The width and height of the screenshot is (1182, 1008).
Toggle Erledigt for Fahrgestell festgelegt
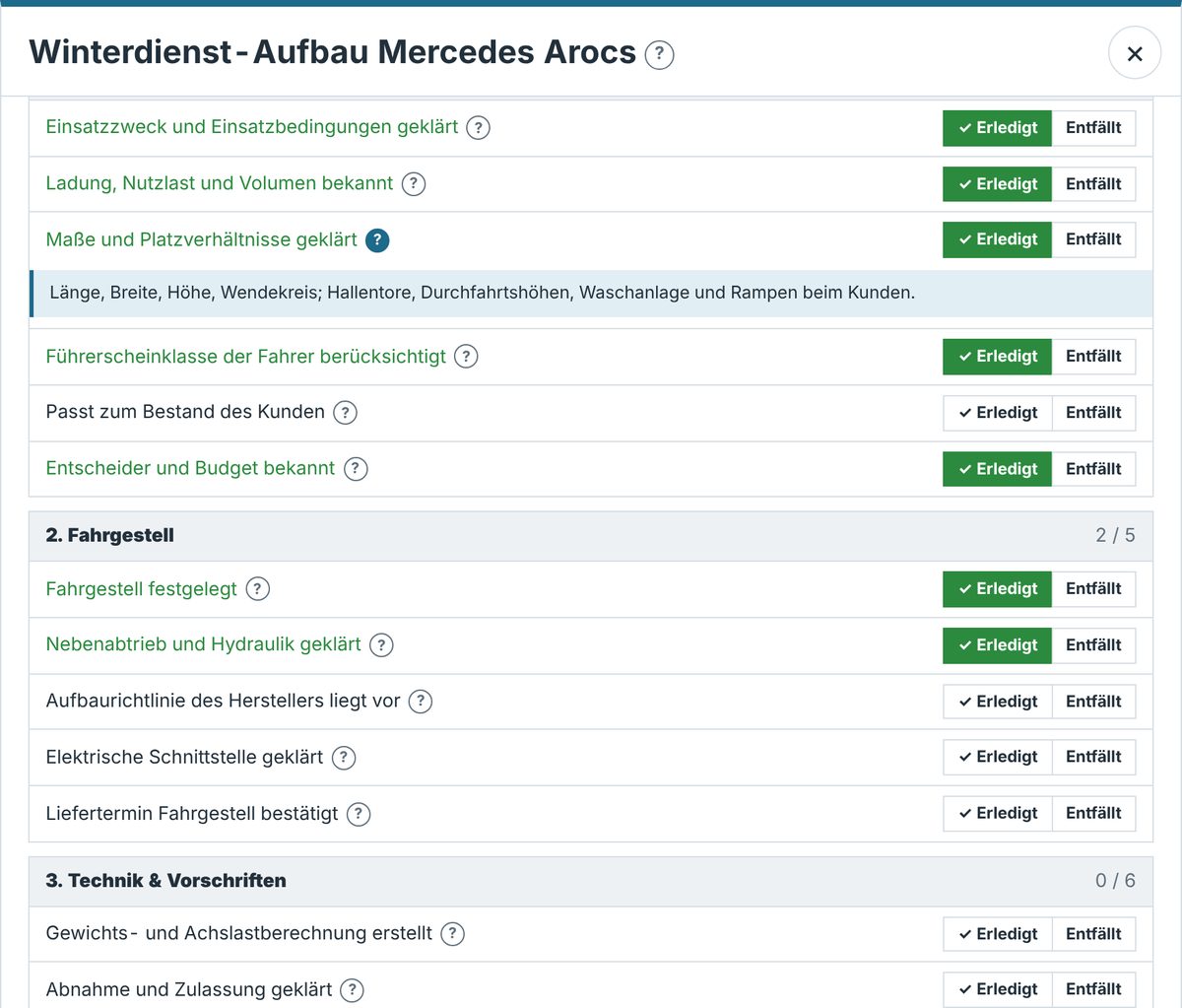click(997, 589)
